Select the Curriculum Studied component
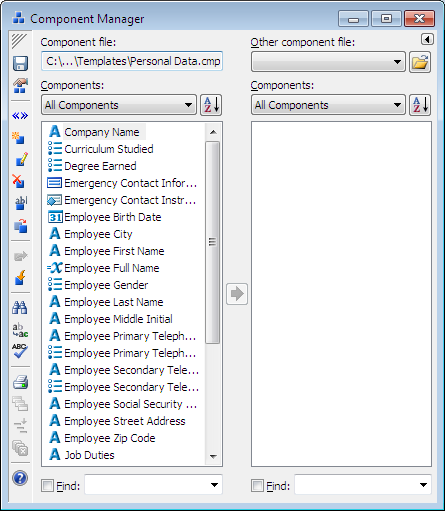445x511 pixels. (100, 149)
